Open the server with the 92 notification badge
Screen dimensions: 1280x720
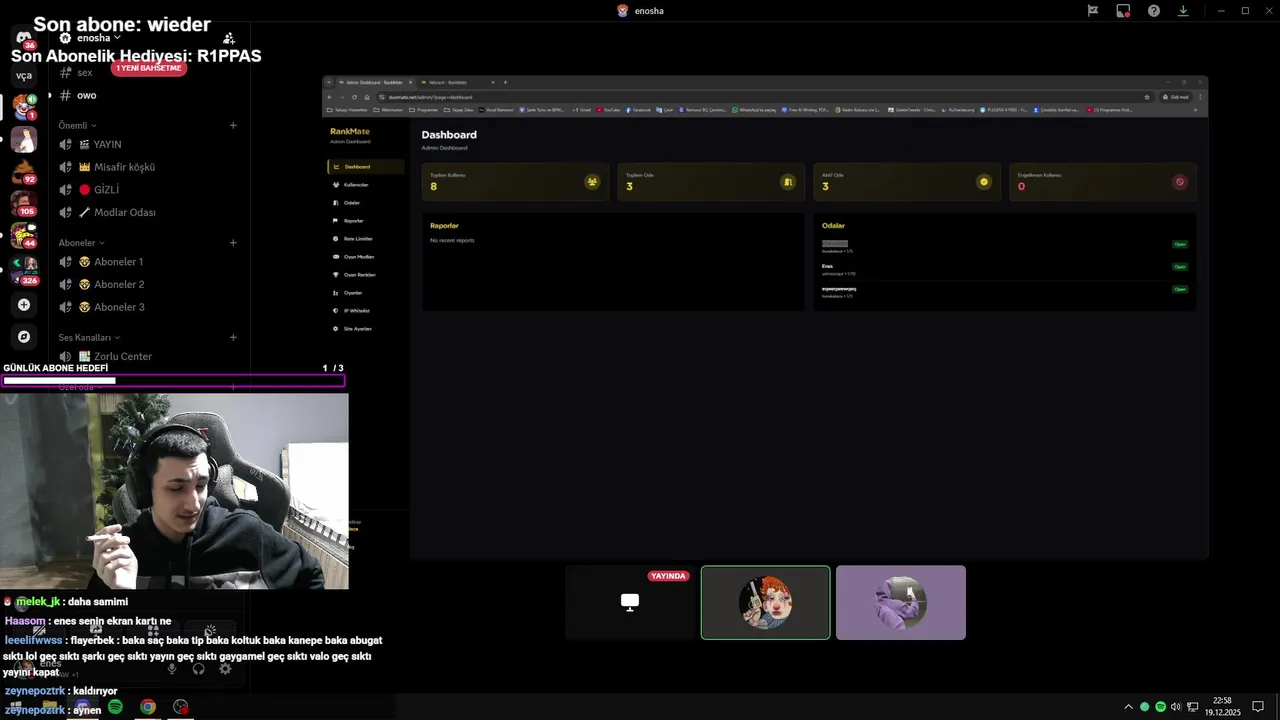tap(24, 171)
